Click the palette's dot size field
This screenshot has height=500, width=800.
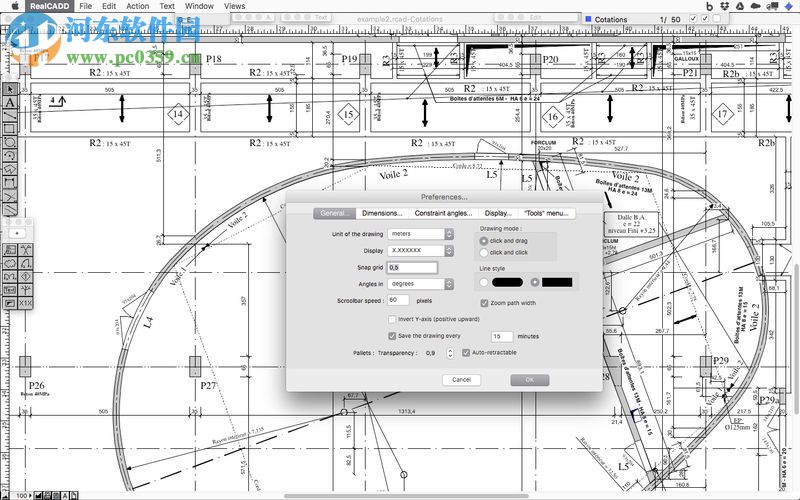point(17,233)
